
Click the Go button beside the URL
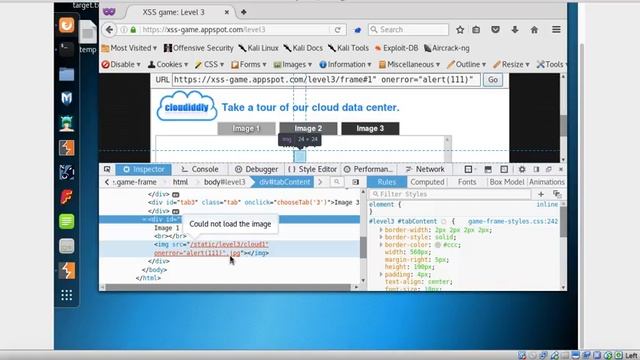click(493, 80)
